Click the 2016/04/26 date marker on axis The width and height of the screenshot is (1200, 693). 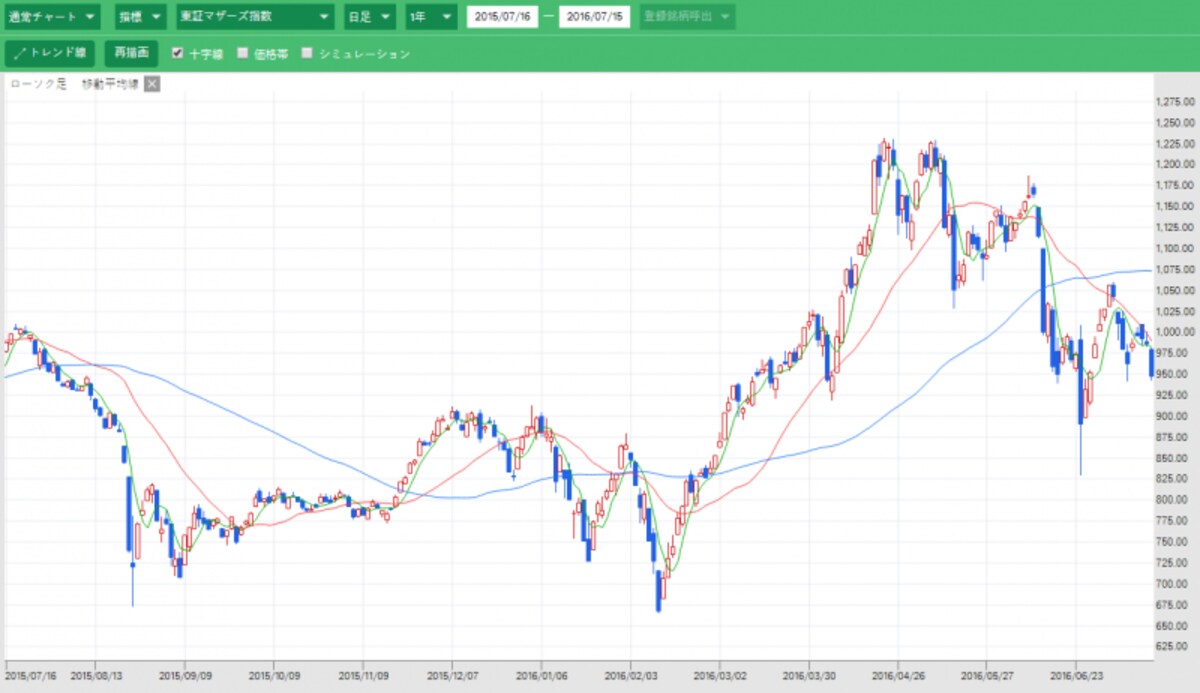tap(898, 675)
